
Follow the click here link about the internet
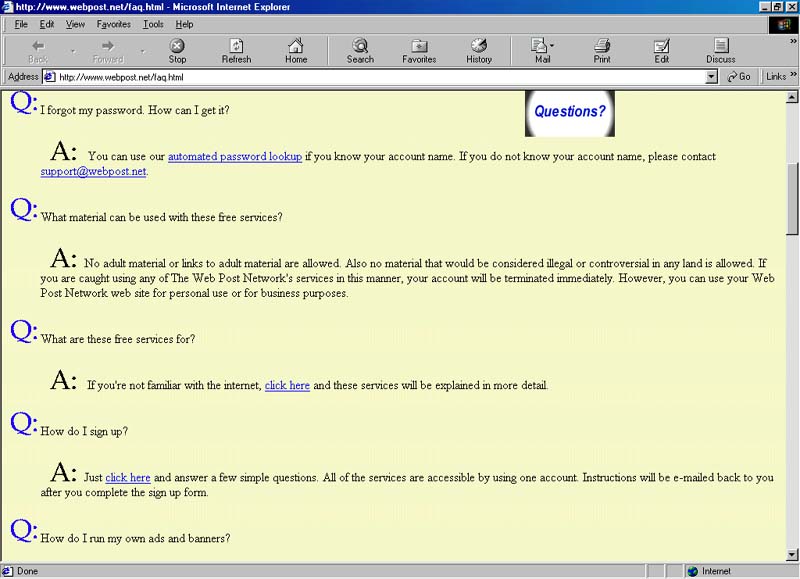pos(287,385)
